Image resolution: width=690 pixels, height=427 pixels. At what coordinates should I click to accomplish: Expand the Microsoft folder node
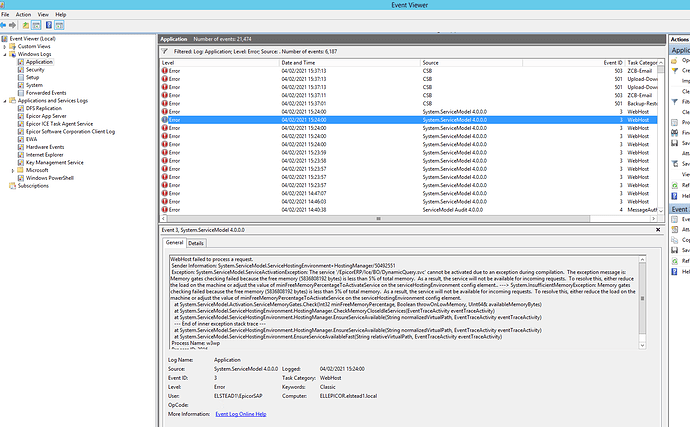click(13, 170)
